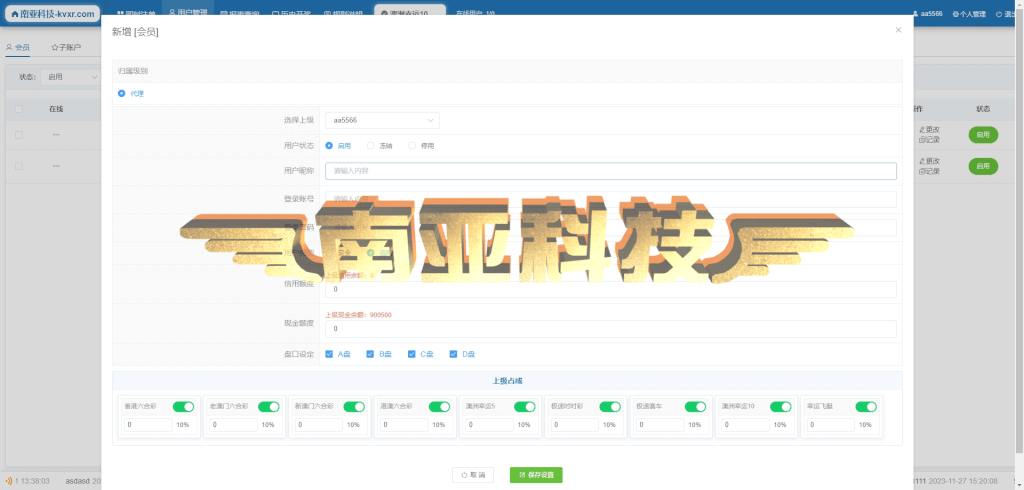Set 用户状态 to 冻结
Screen dimensions: 1024x490
click(371, 146)
